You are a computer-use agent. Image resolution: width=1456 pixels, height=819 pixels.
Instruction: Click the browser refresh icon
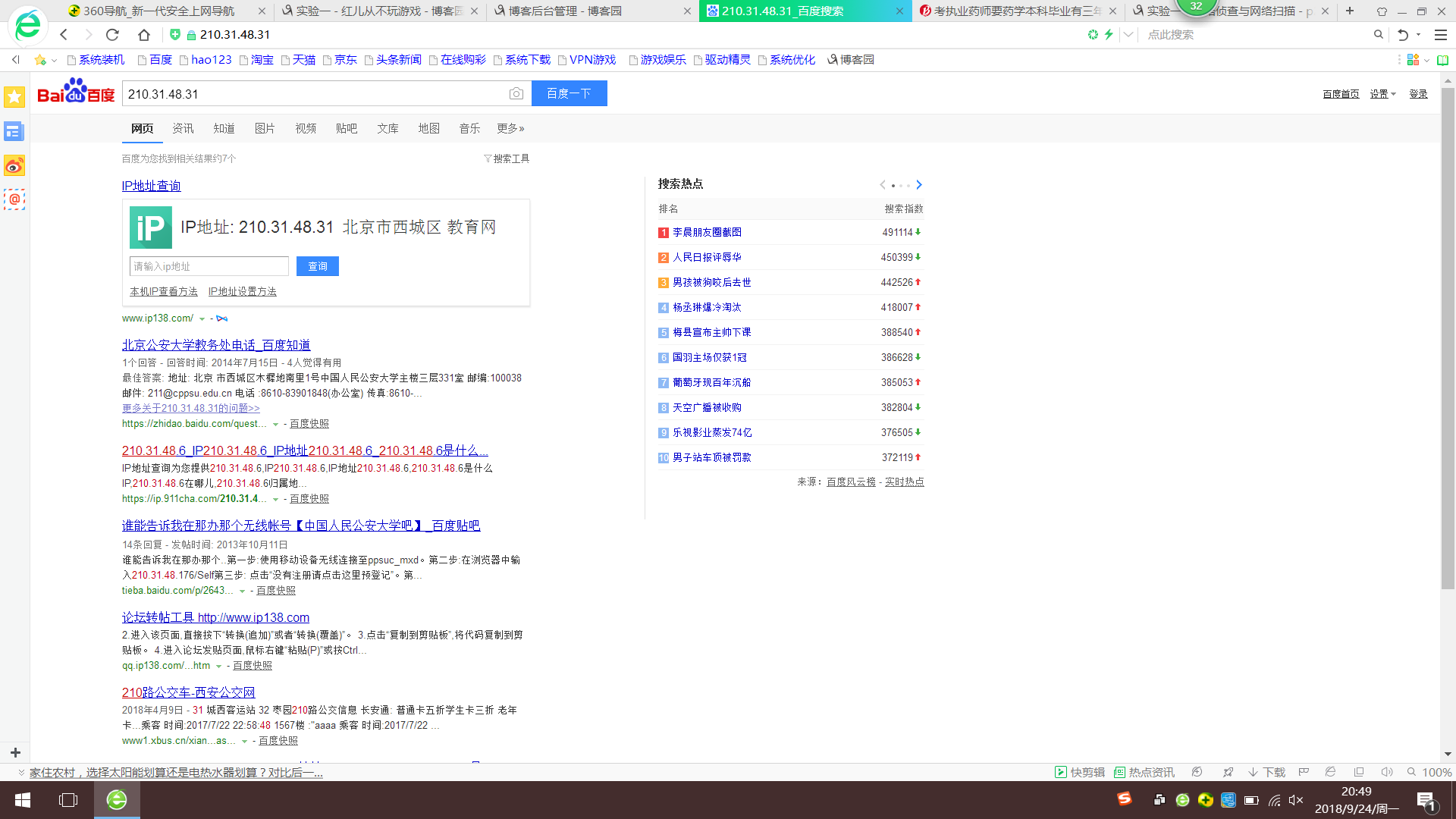(x=112, y=35)
